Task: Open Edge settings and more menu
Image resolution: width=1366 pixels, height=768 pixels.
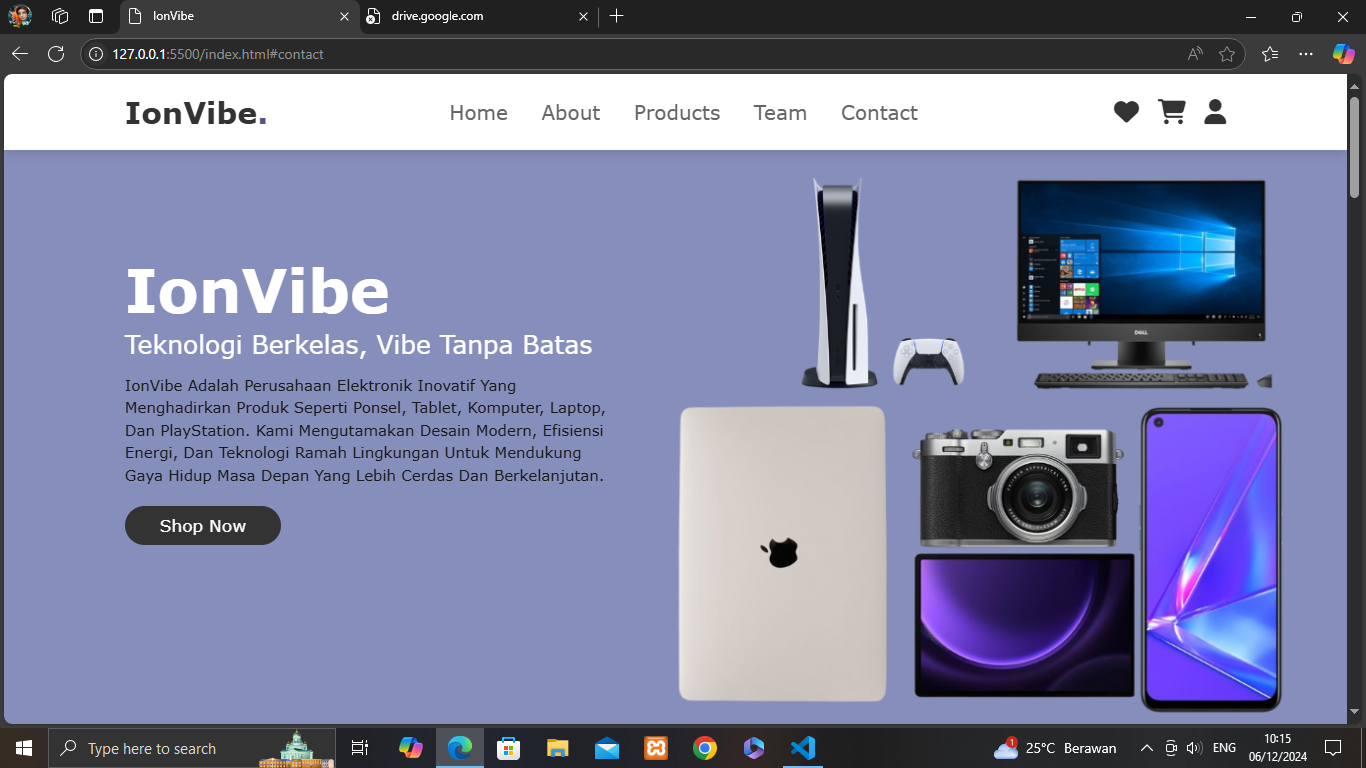Action: 1306,54
